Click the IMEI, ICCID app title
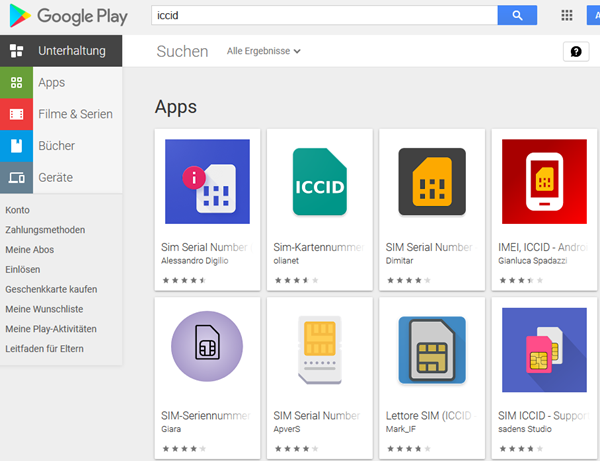600x461 pixels. [543, 248]
